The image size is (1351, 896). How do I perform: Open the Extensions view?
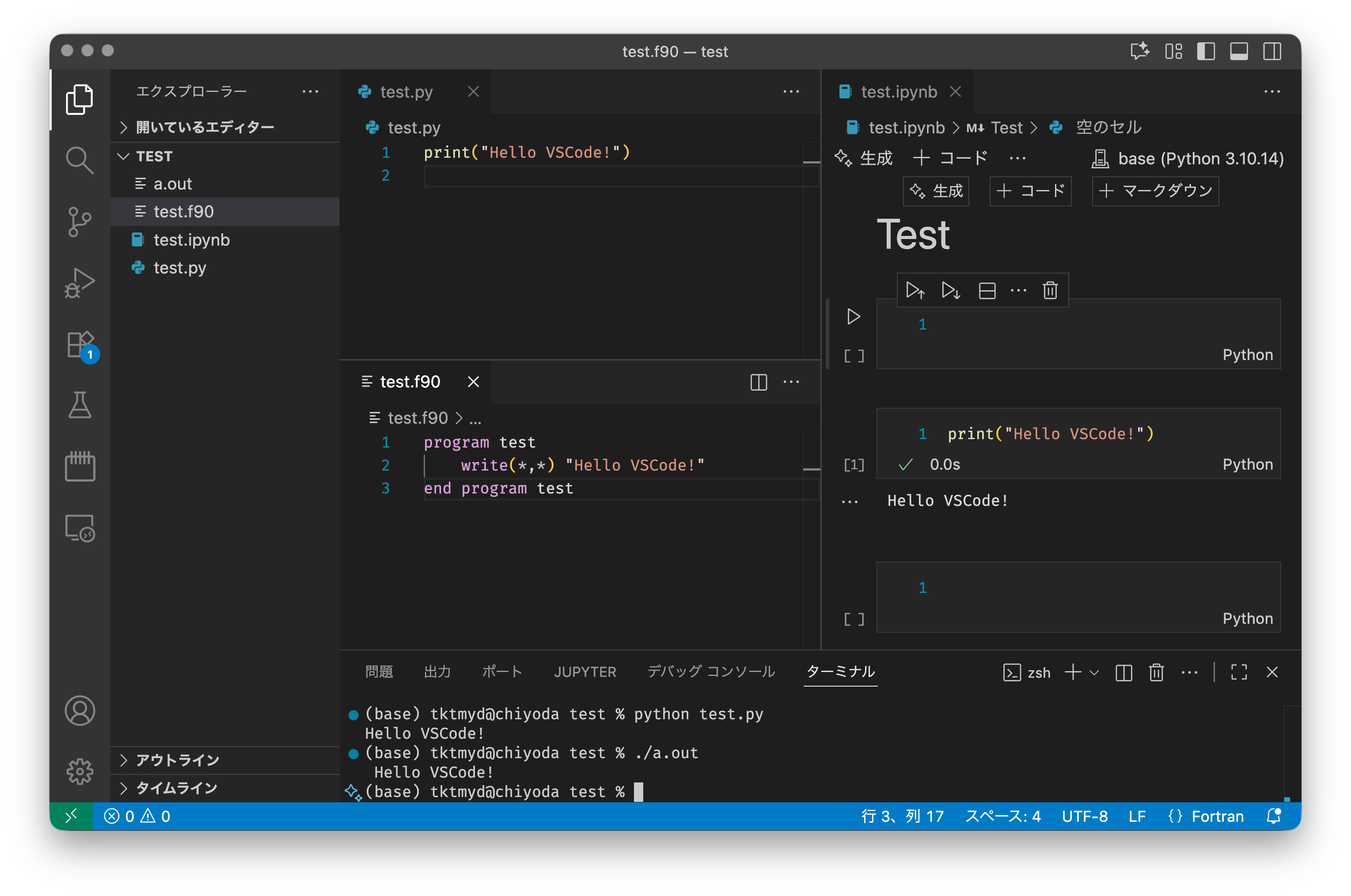click(80, 345)
